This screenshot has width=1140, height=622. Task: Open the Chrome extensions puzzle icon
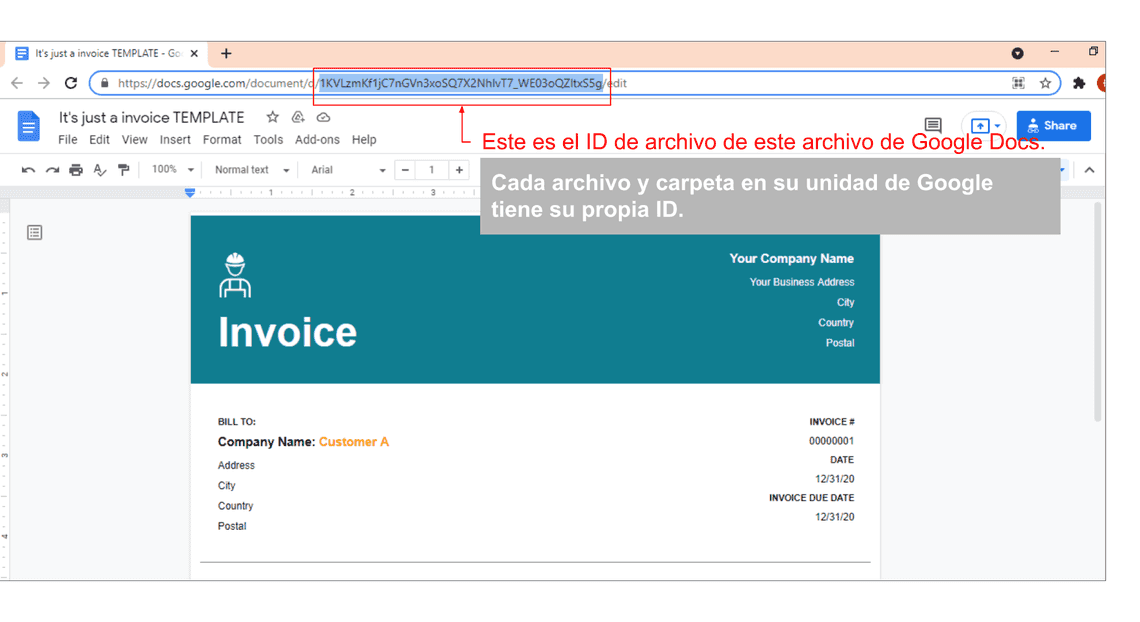tap(1079, 83)
